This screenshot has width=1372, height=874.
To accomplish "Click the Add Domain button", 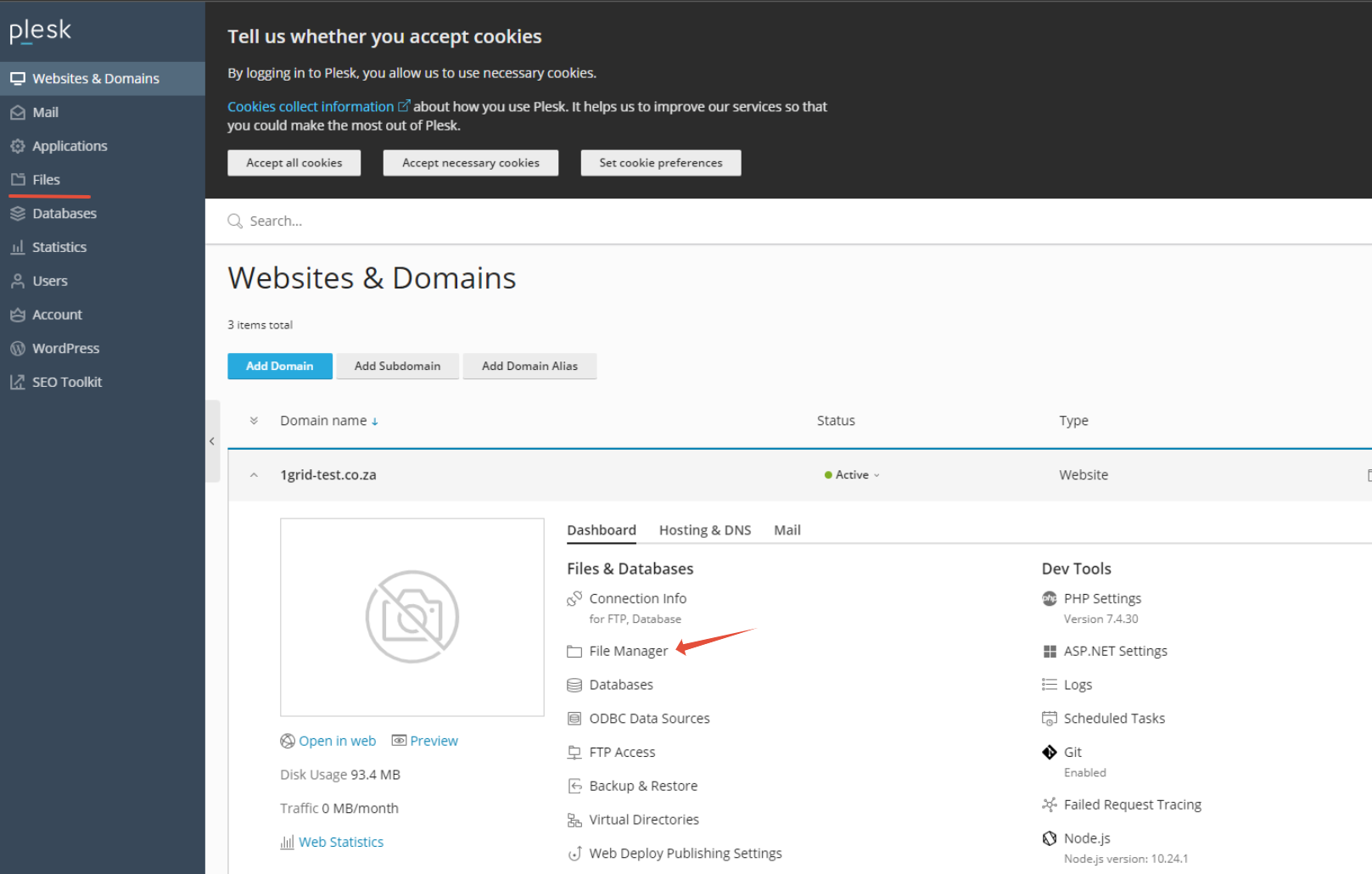I will (x=280, y=366).
